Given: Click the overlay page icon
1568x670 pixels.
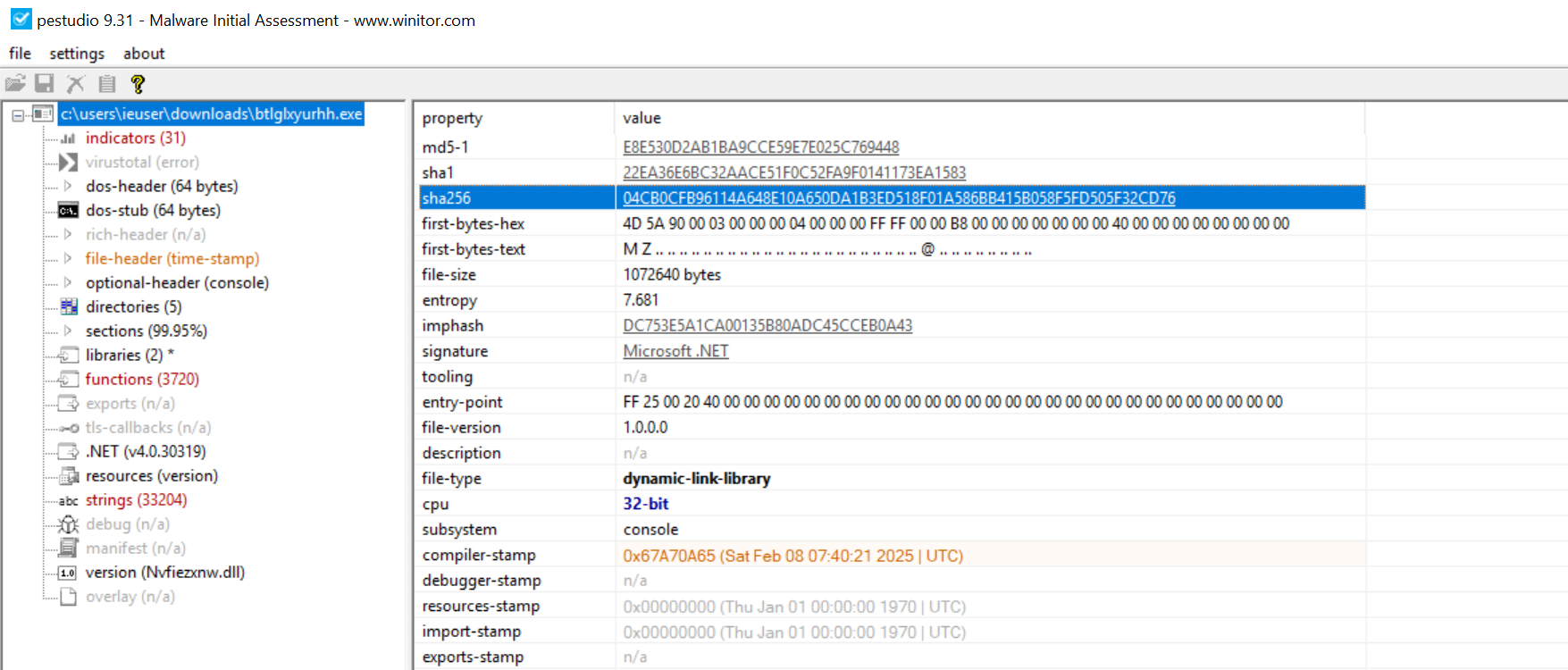Looking at the screenshot, I should click(x=68, y=597).
